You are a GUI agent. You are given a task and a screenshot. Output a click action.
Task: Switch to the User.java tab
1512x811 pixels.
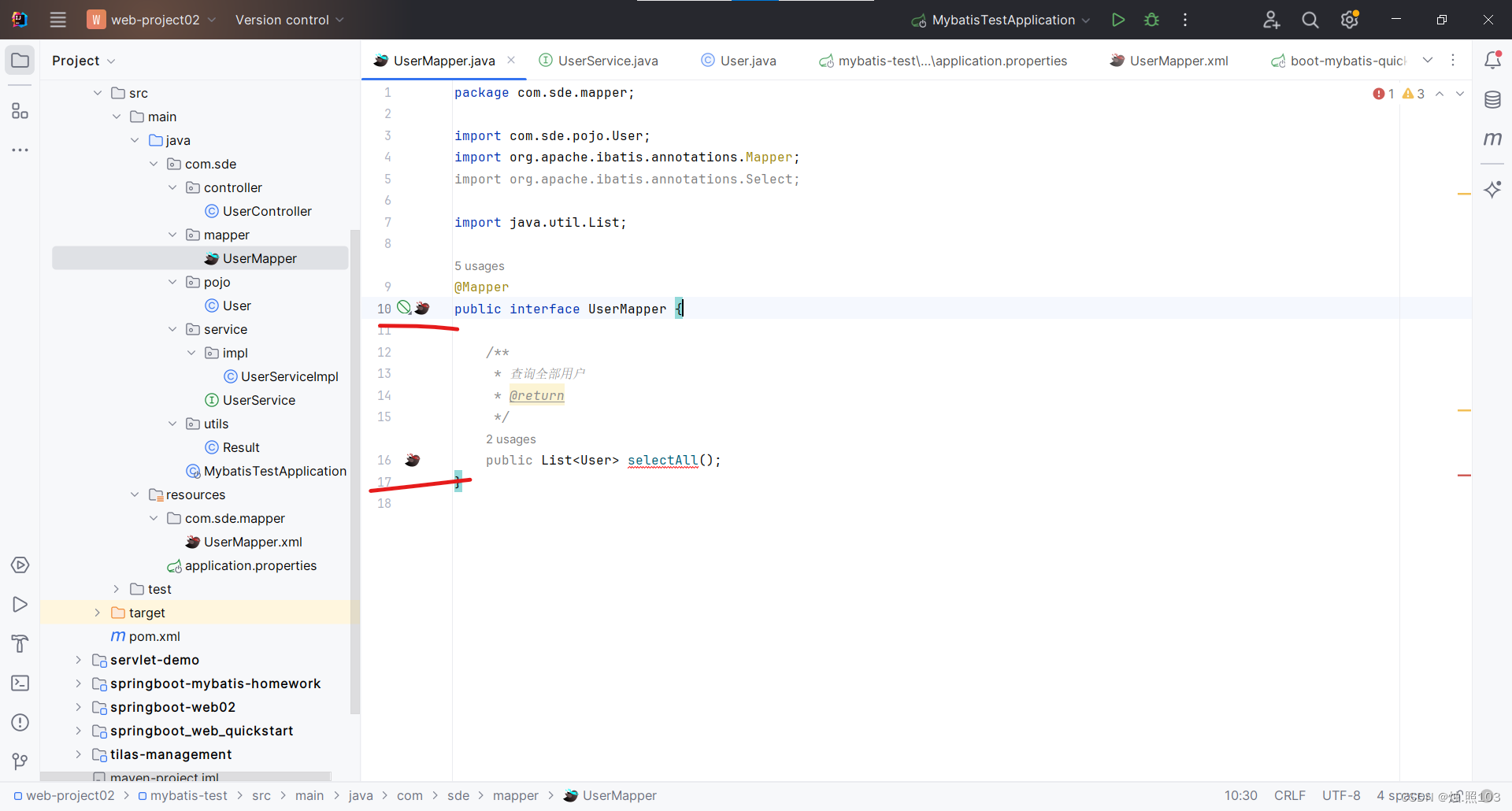[x=739, y=61]
